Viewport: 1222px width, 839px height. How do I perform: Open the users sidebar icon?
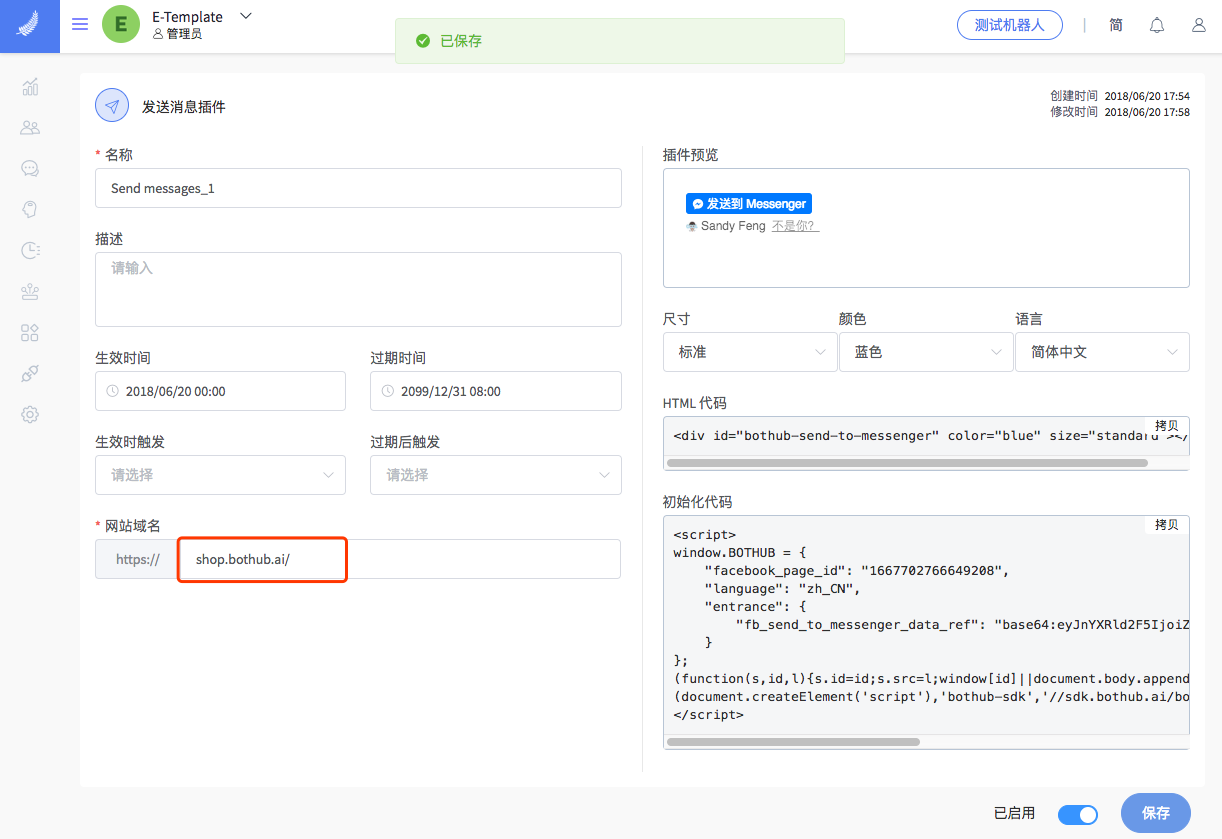click(30, 128)
